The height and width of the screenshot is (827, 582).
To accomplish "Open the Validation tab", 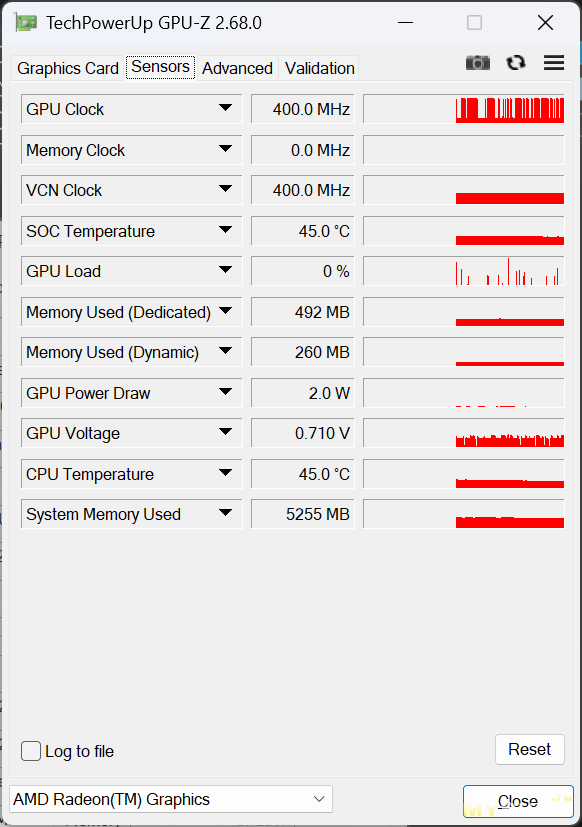I will coord(319,68).
